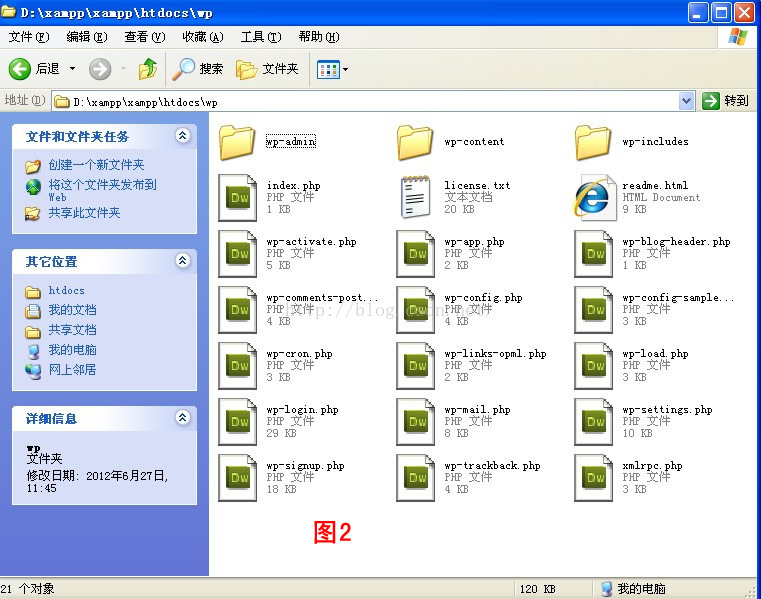
Task: Select wp-config.php file icon
Action: 415,310
